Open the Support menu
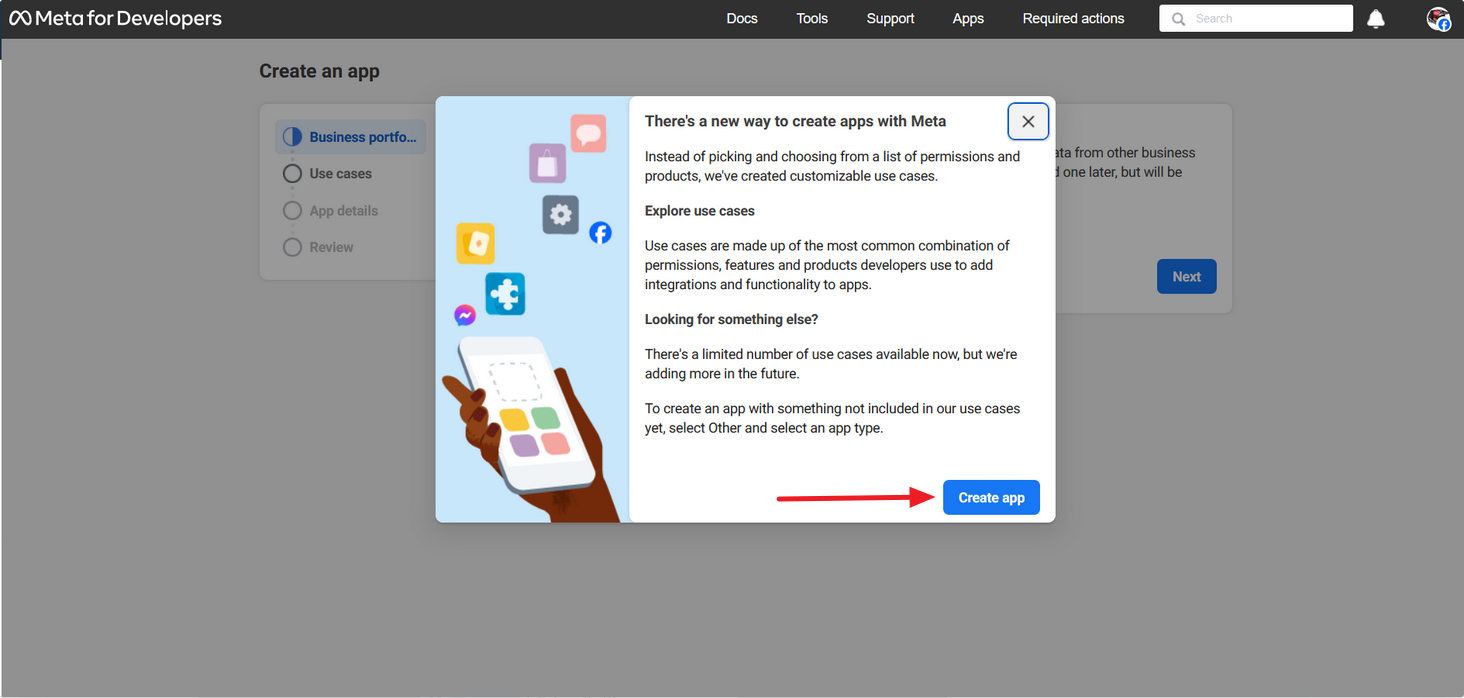The image size is (1464, 698). [x=890, y=18]
